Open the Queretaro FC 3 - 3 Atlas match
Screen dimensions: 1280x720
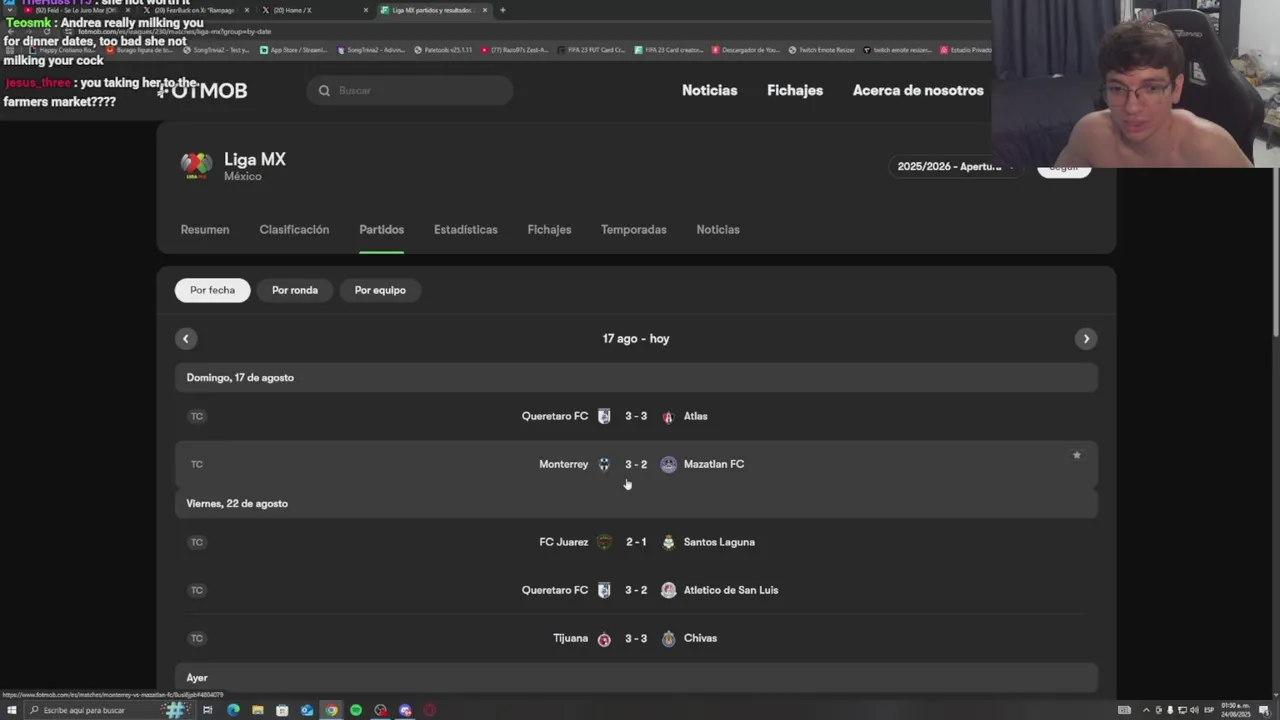tap(636, 416)
